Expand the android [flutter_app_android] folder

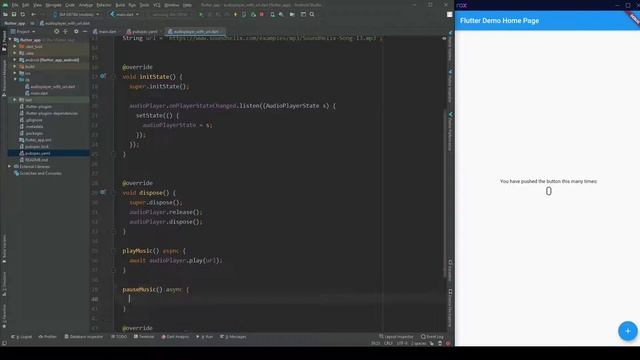pyautogui.click(x=15, y=60)
